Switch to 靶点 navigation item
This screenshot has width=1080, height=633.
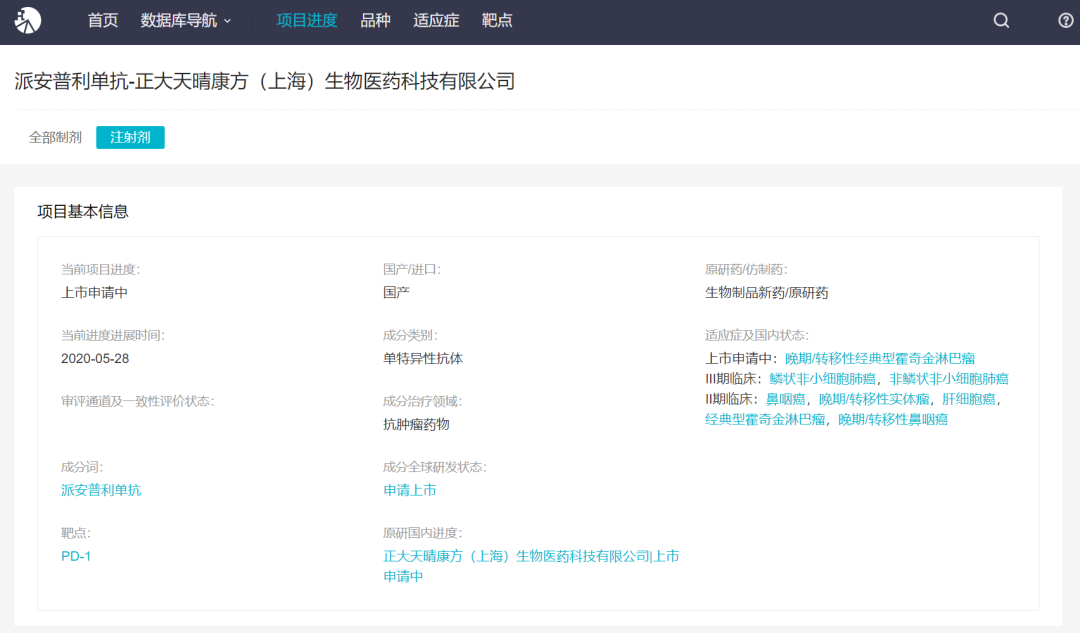click(x=497, y=21)
